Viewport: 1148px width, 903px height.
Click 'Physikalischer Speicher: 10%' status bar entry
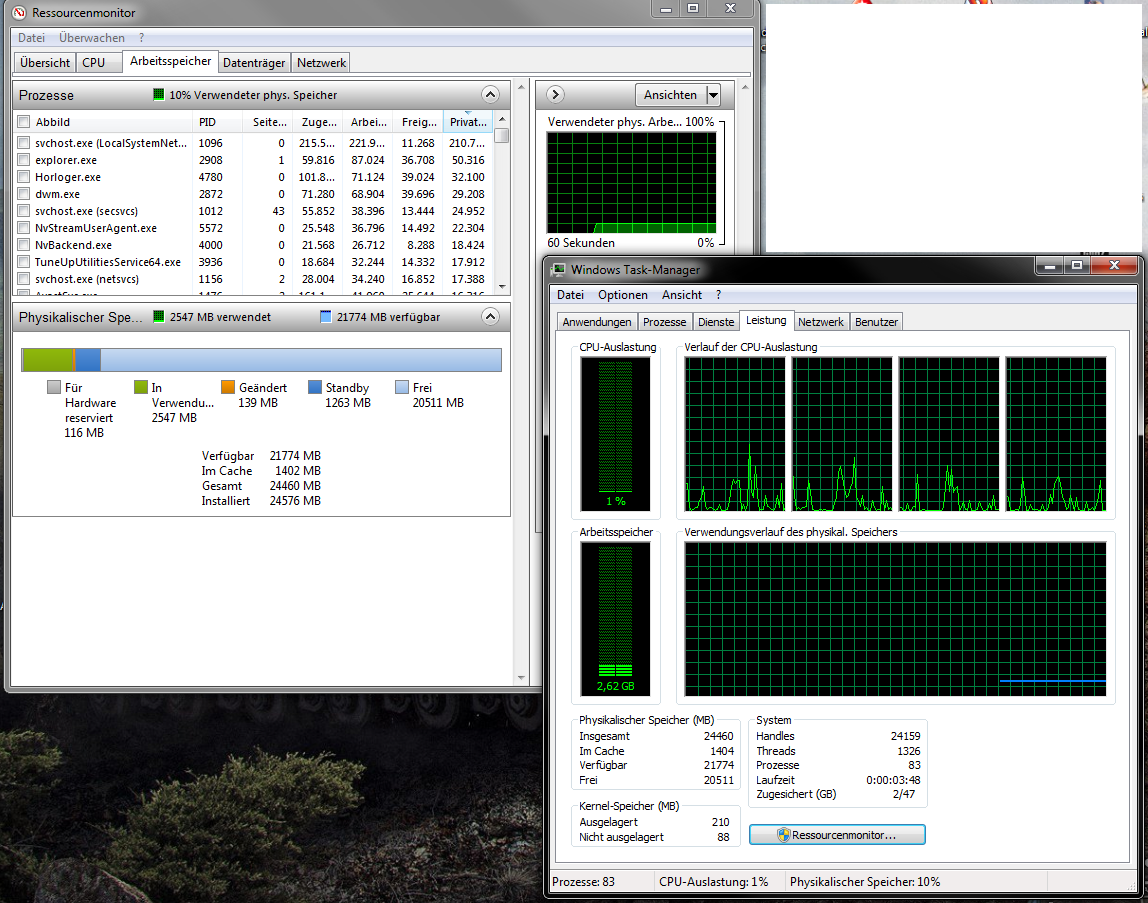(x=865, y=882)
